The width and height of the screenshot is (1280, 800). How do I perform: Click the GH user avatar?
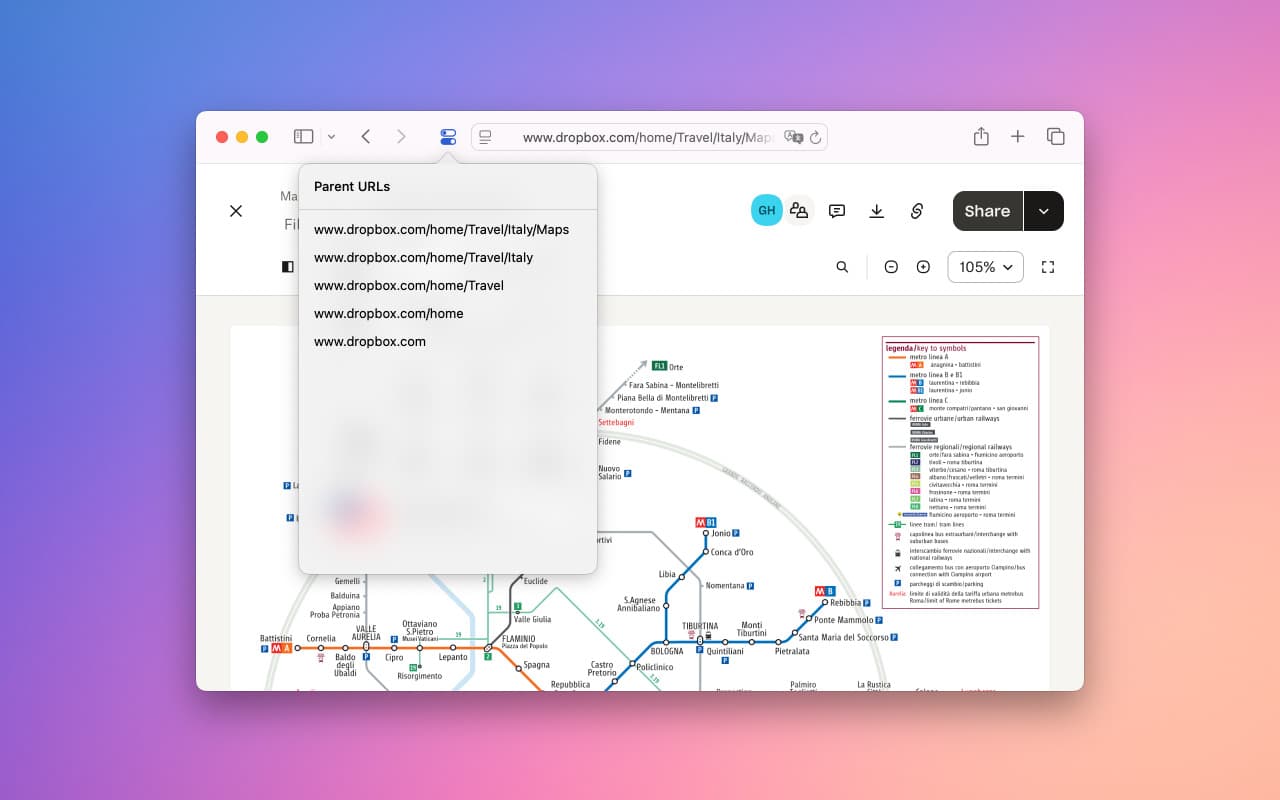(767, 210)
